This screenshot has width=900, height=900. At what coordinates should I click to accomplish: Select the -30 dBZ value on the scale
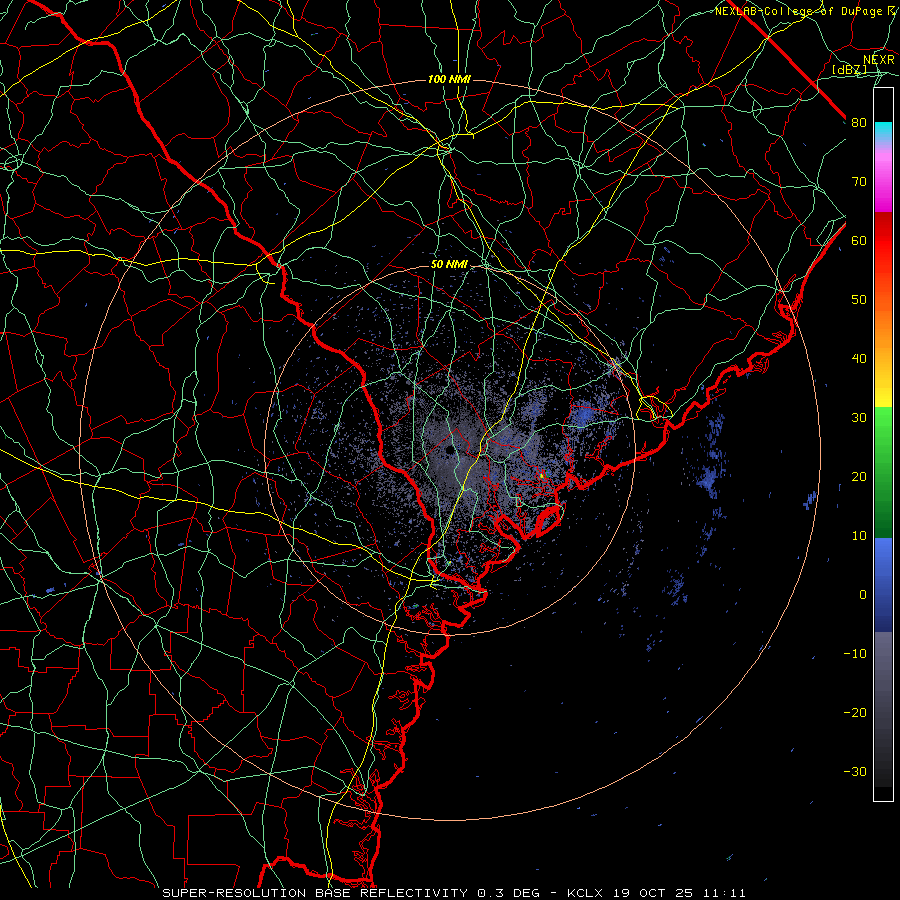pyautogui.click(x=855, y=771)
